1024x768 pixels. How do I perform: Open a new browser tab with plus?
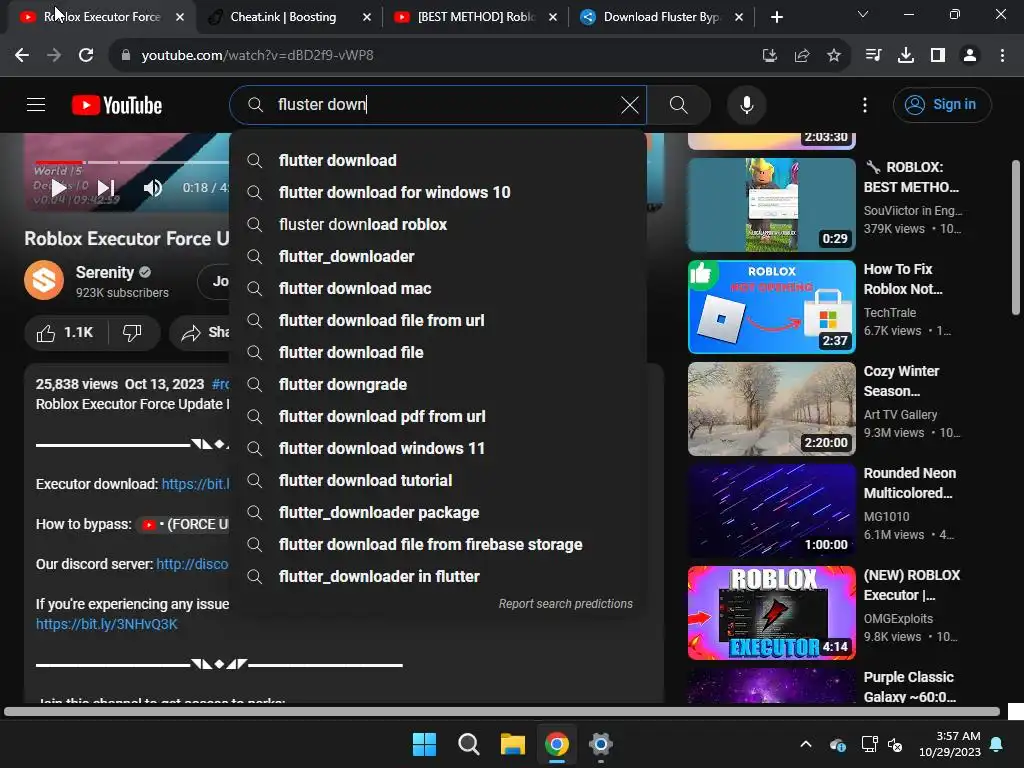776,17
